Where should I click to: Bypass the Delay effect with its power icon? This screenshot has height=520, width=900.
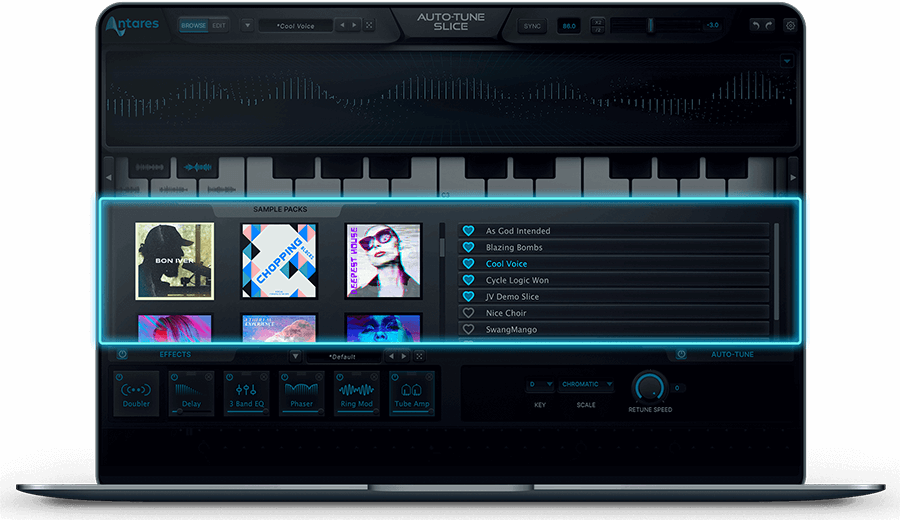[174, 377]
